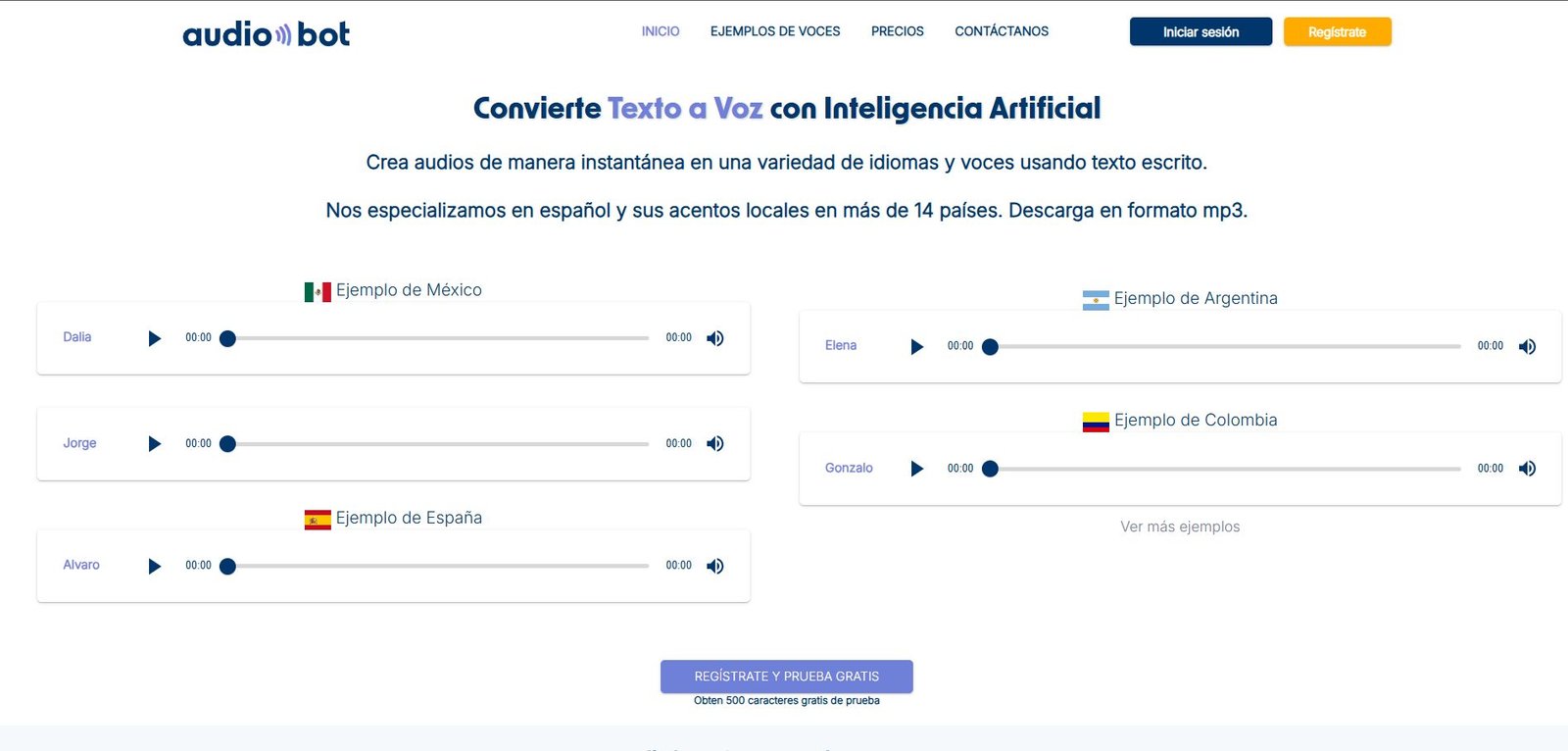Mute Gonzalo's audio player volume
This screenshot has height=751, width=1568.
click(1527, 469)
